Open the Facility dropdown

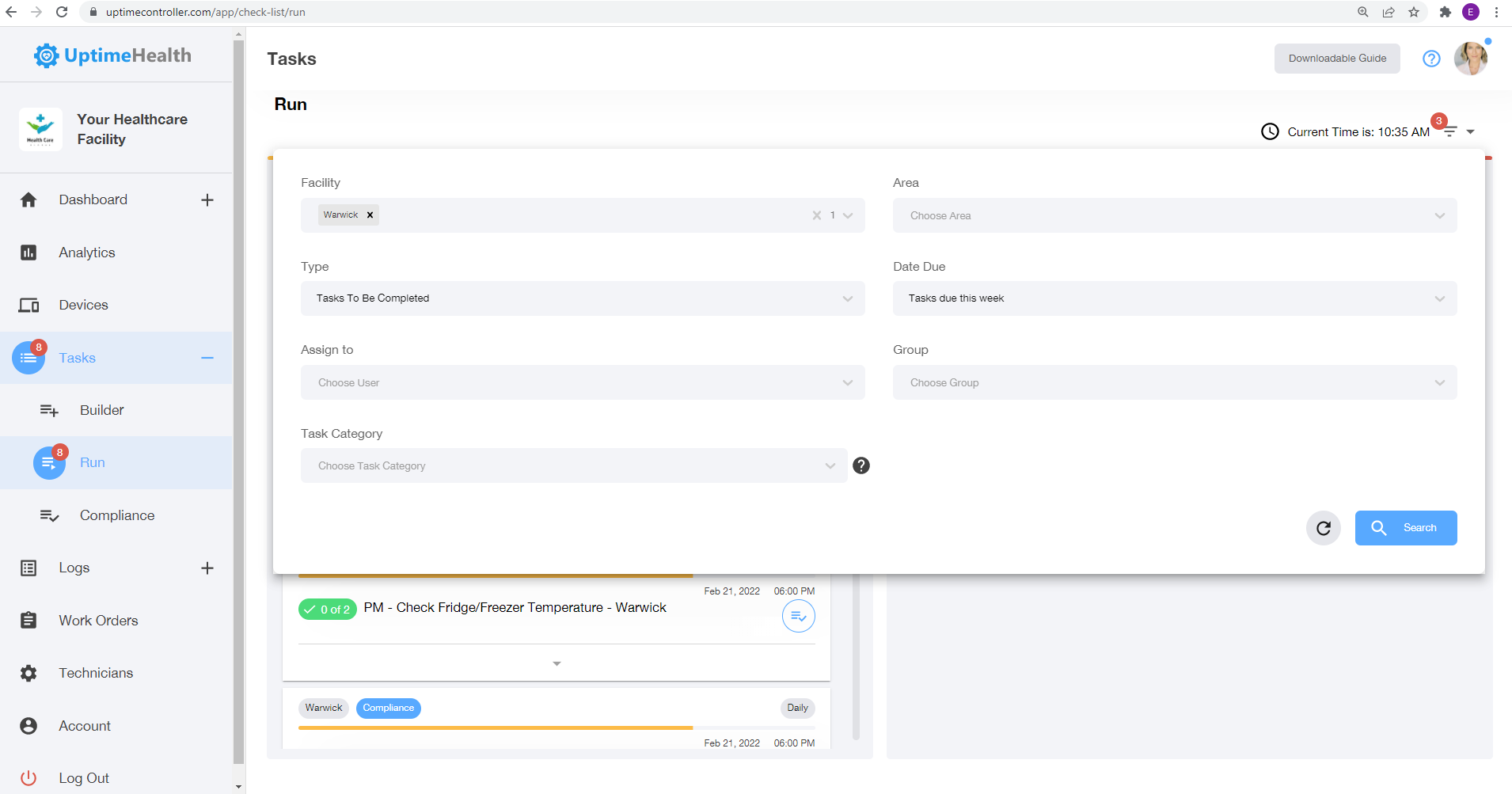(583, 215)
